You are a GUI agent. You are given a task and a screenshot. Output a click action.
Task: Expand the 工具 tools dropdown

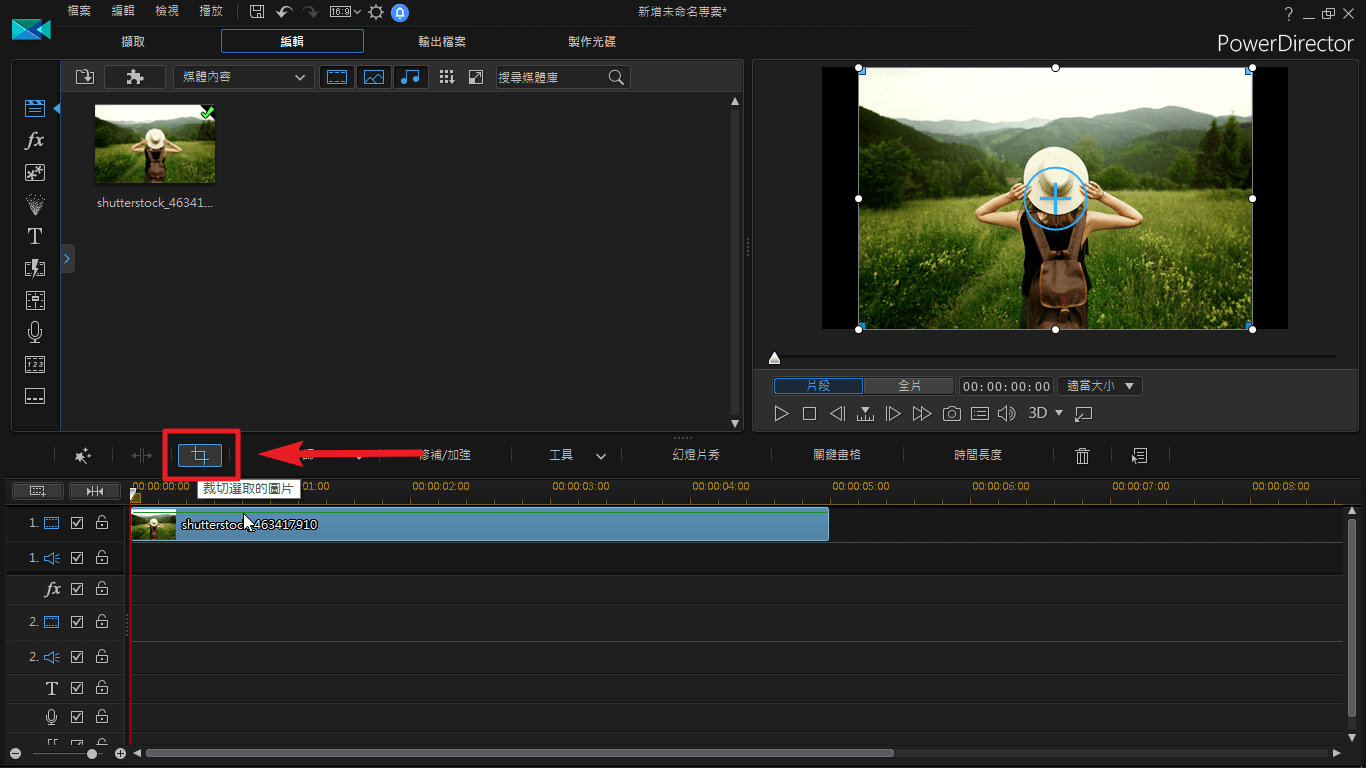point(601,456)
